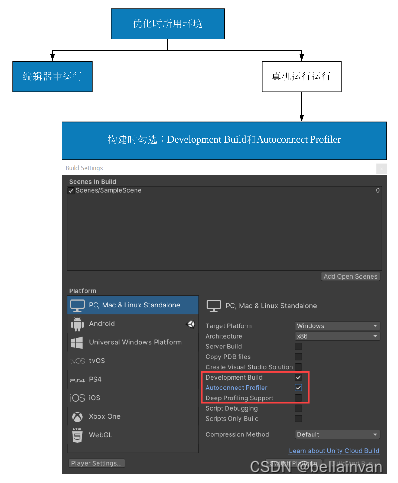This screenshot has width=398, height=483.
Task: Select the tvOS platform icon
Action: coord(77,361)
